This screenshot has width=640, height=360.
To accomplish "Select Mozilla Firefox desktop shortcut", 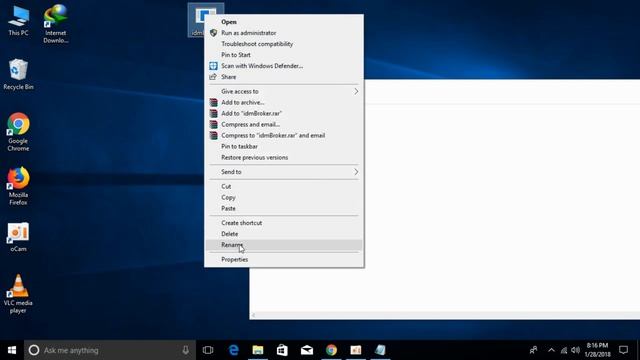I will tap(18, 186).
